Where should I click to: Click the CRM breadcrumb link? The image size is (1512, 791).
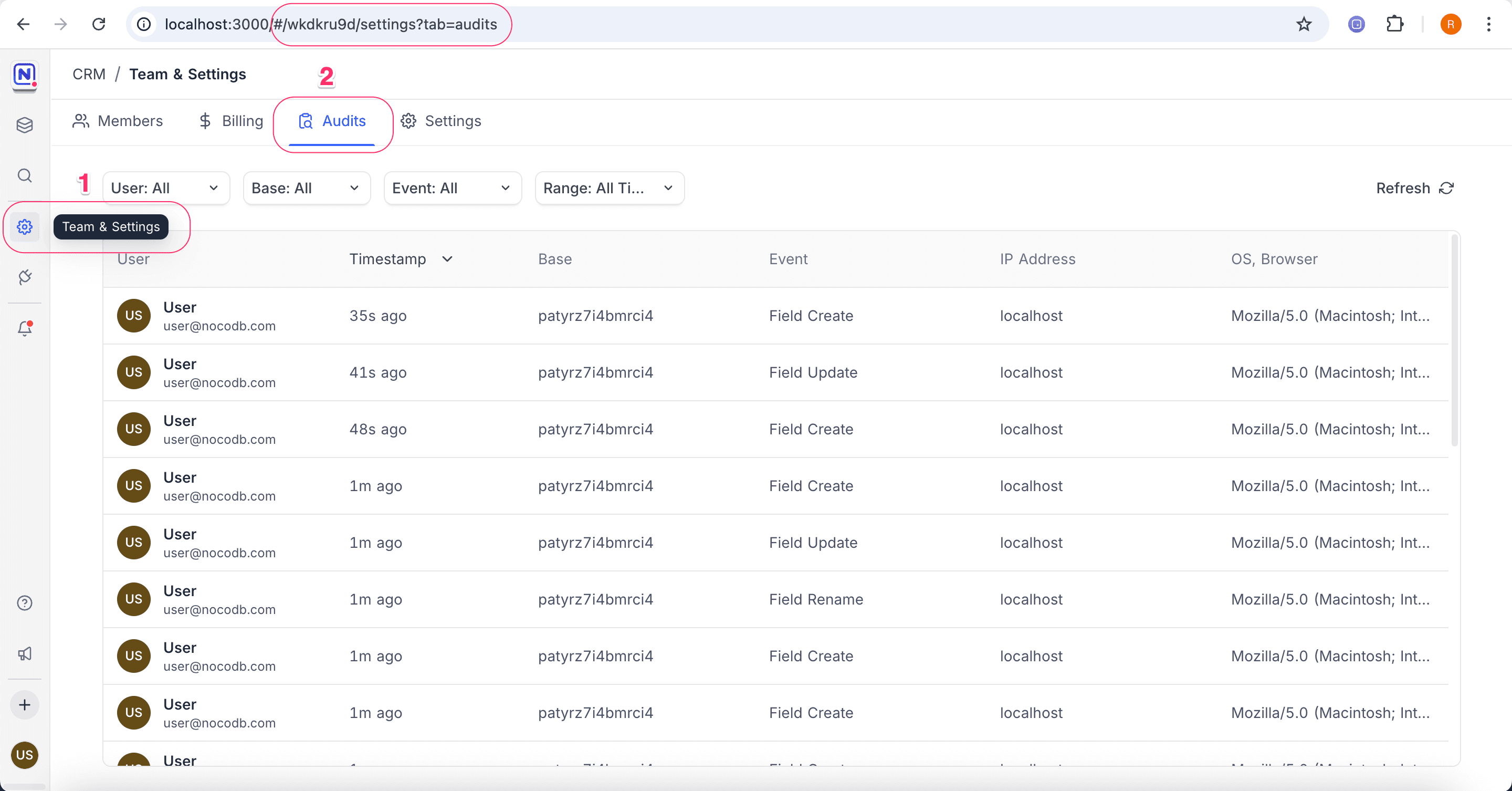(89, 74)
